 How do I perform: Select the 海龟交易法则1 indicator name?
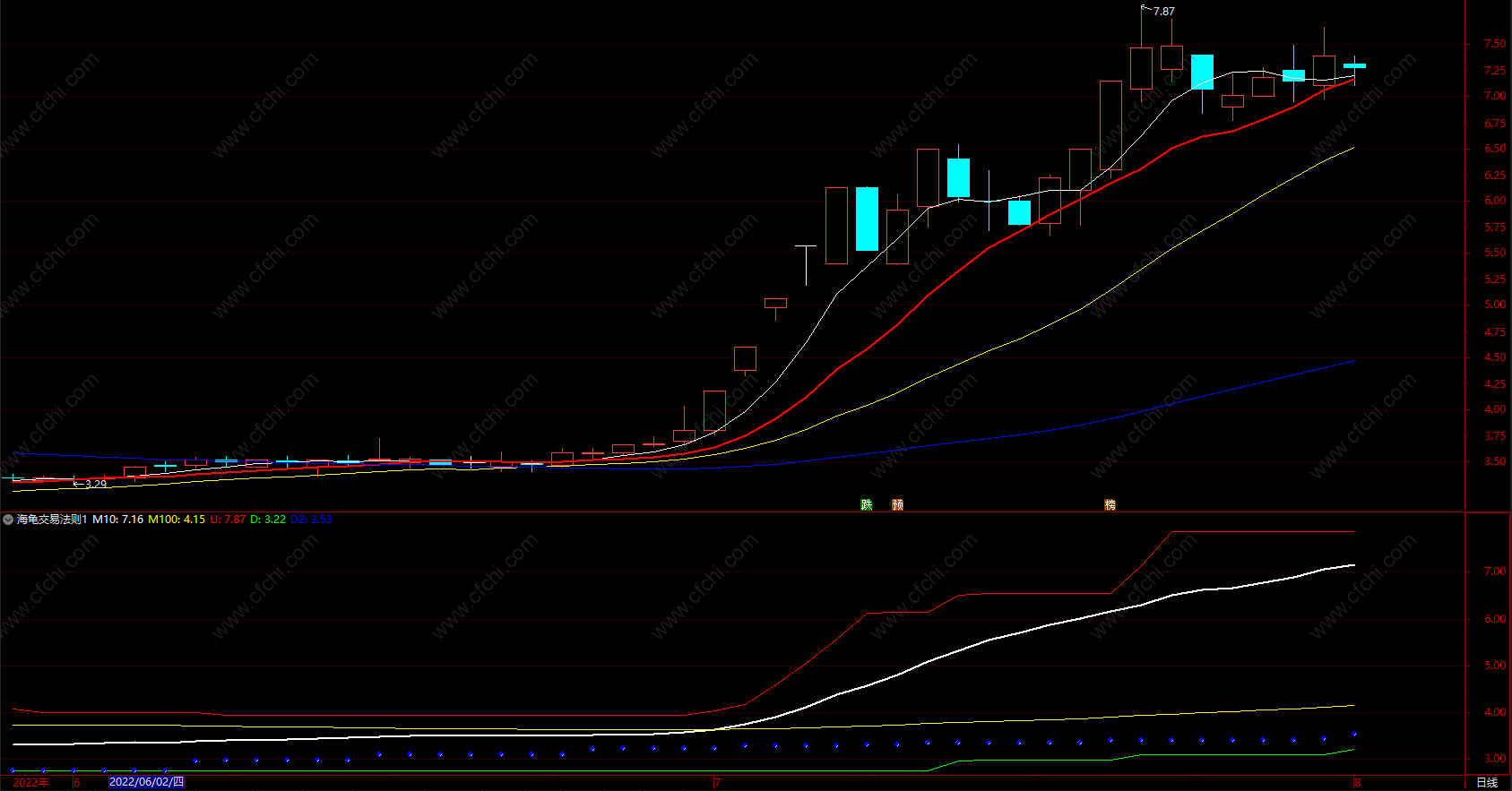coord(52,520)
